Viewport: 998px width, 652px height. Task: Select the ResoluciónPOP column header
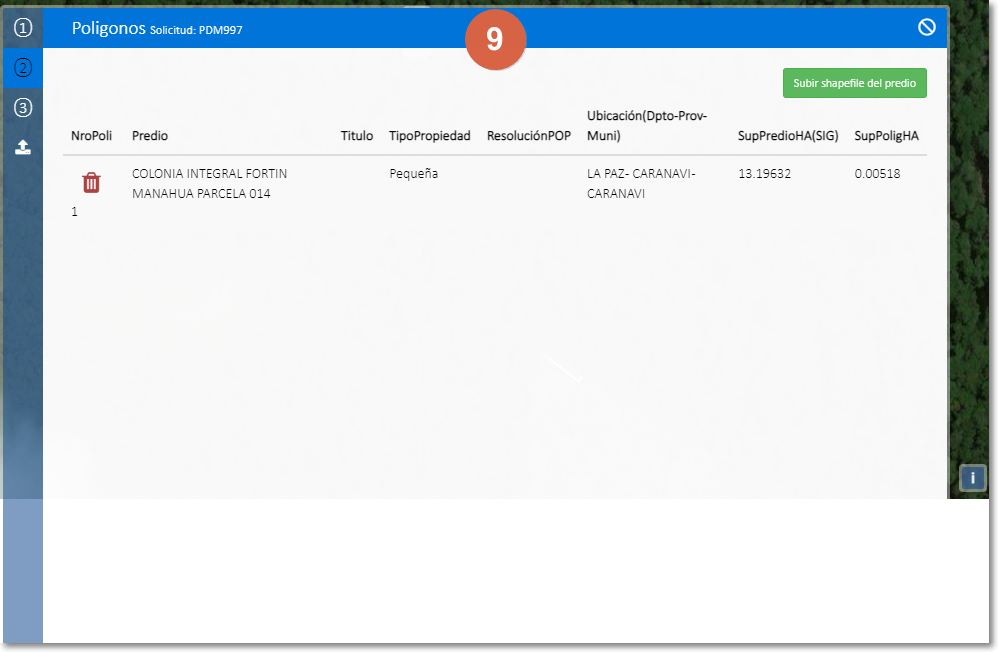528,136
